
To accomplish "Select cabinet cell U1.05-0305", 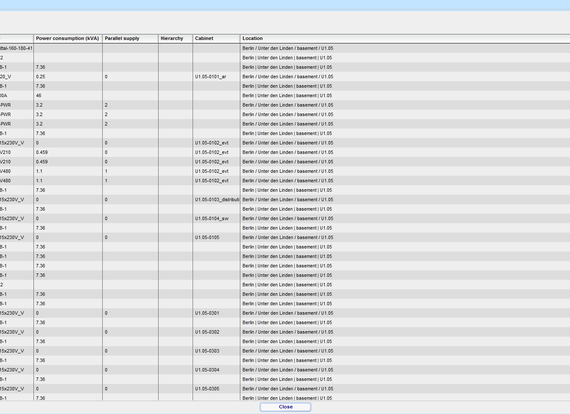I will point(216,389).
